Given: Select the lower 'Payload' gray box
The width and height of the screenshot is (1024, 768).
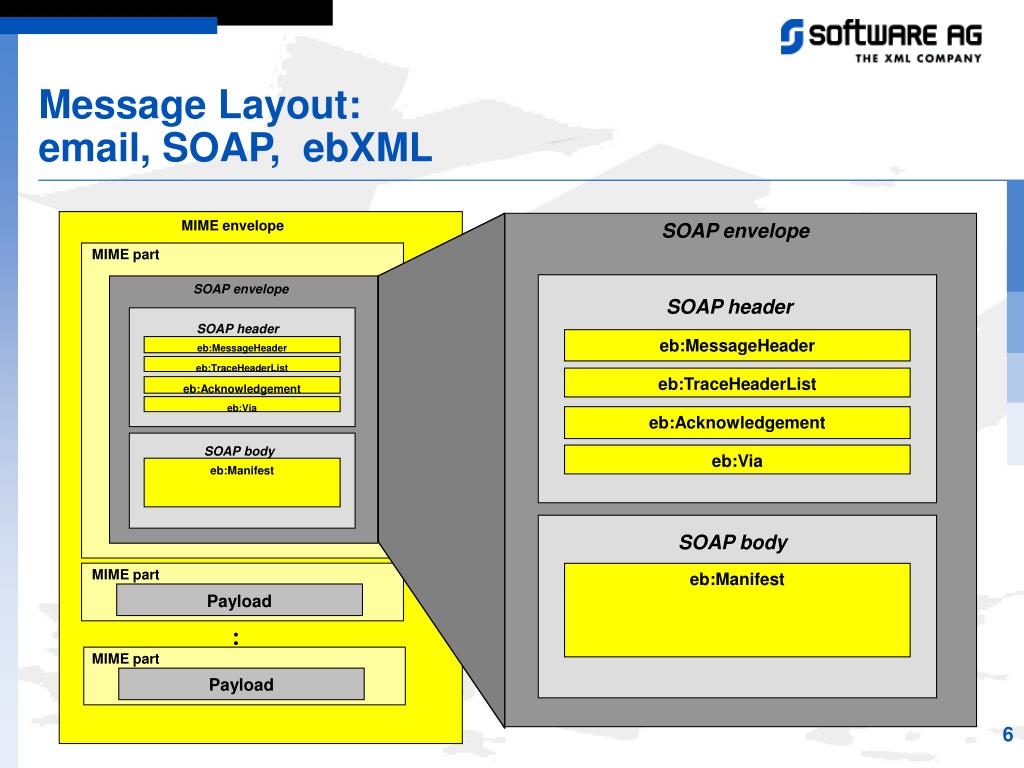Looking at the screenshot, I should coord(241,684).
